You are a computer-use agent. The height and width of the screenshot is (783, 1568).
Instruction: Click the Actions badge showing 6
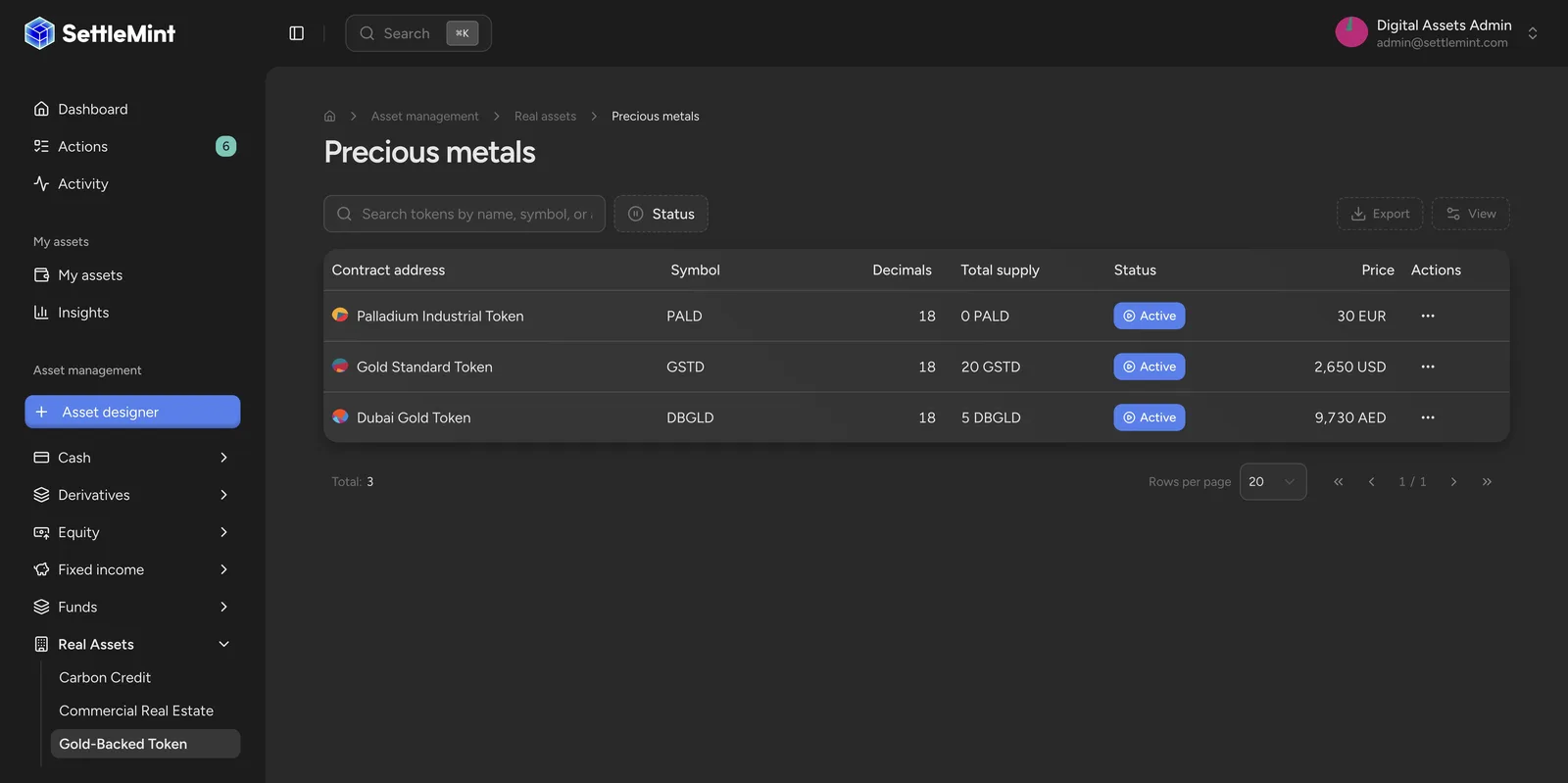[225, 146]
